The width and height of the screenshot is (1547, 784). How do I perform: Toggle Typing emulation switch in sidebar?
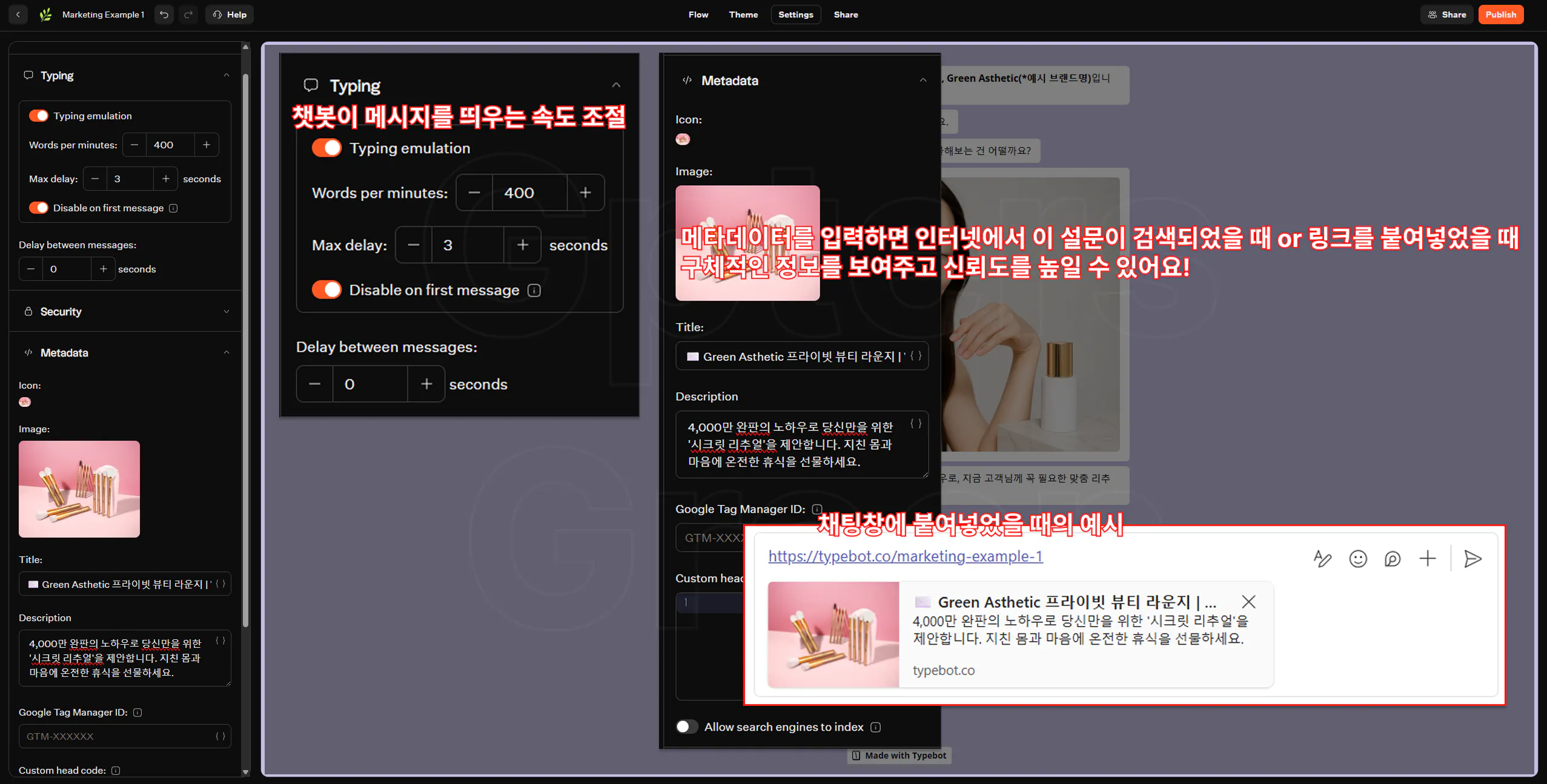[x=39, y=116]
